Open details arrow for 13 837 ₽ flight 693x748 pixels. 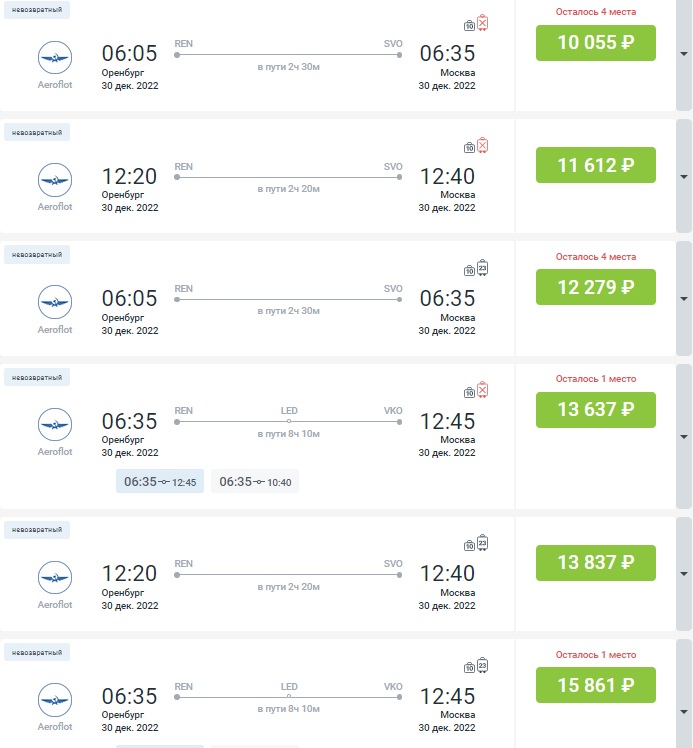click(684, 574)
